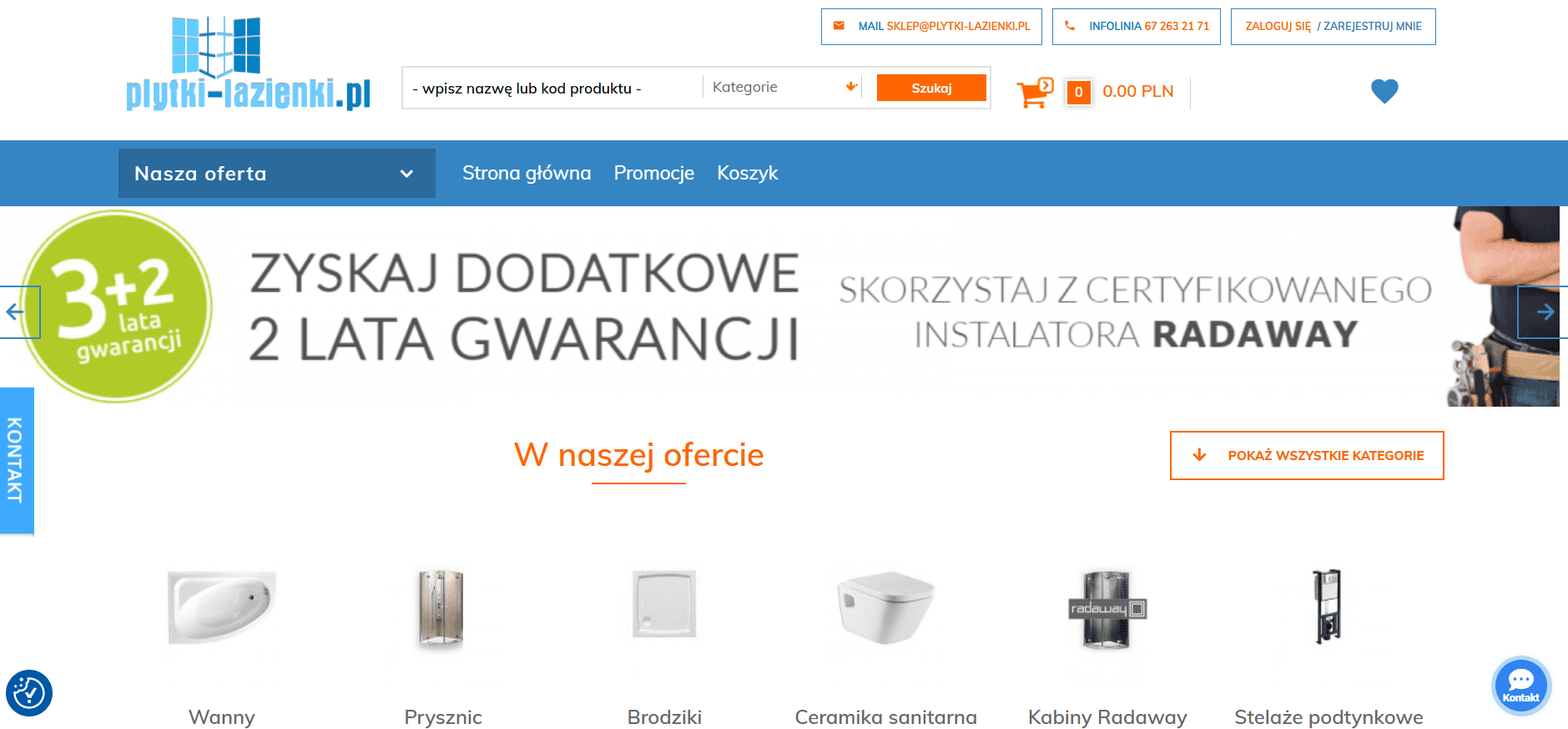Click the Wanny bathtub image
Viewport: 1568px width, 729px height.
(222, 607)
